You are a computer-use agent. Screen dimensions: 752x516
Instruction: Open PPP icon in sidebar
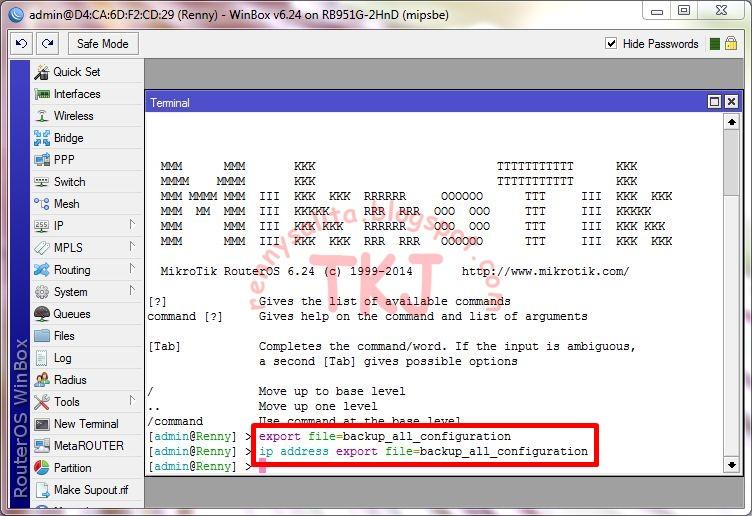[x=42, y=160]
